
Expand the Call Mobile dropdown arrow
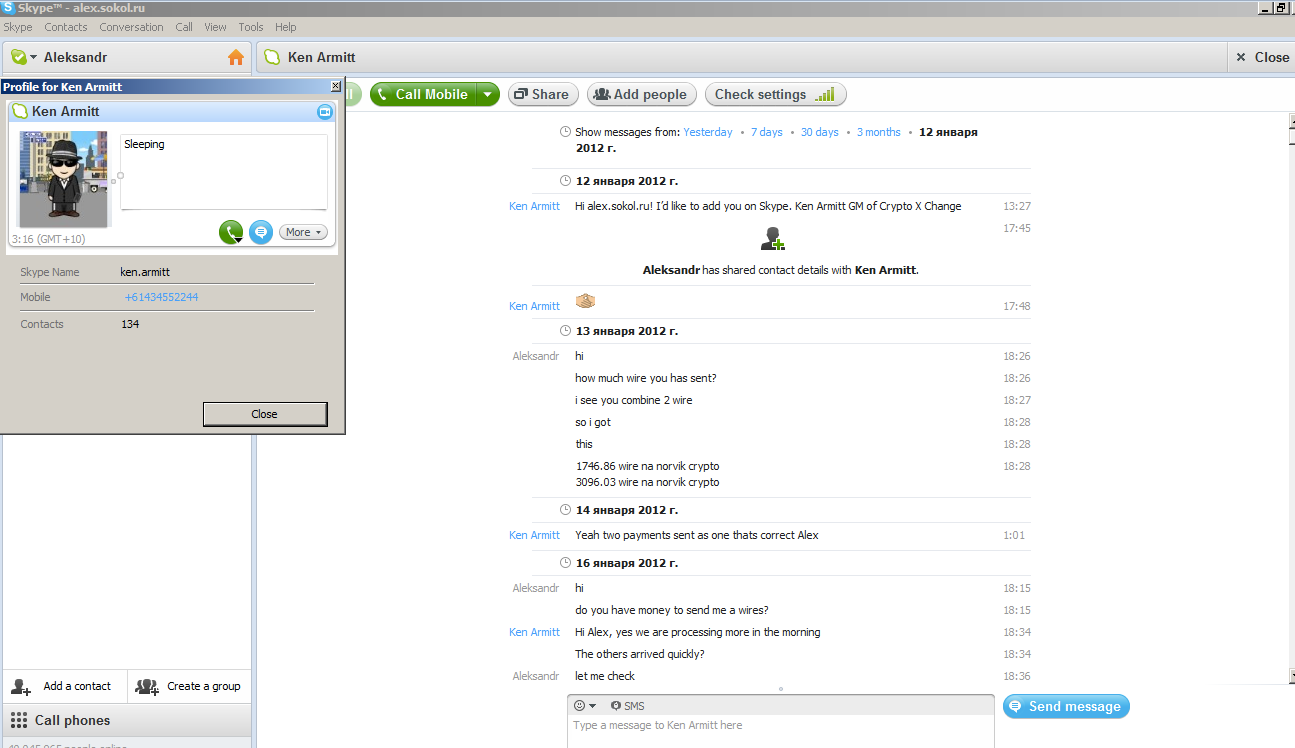487,94
